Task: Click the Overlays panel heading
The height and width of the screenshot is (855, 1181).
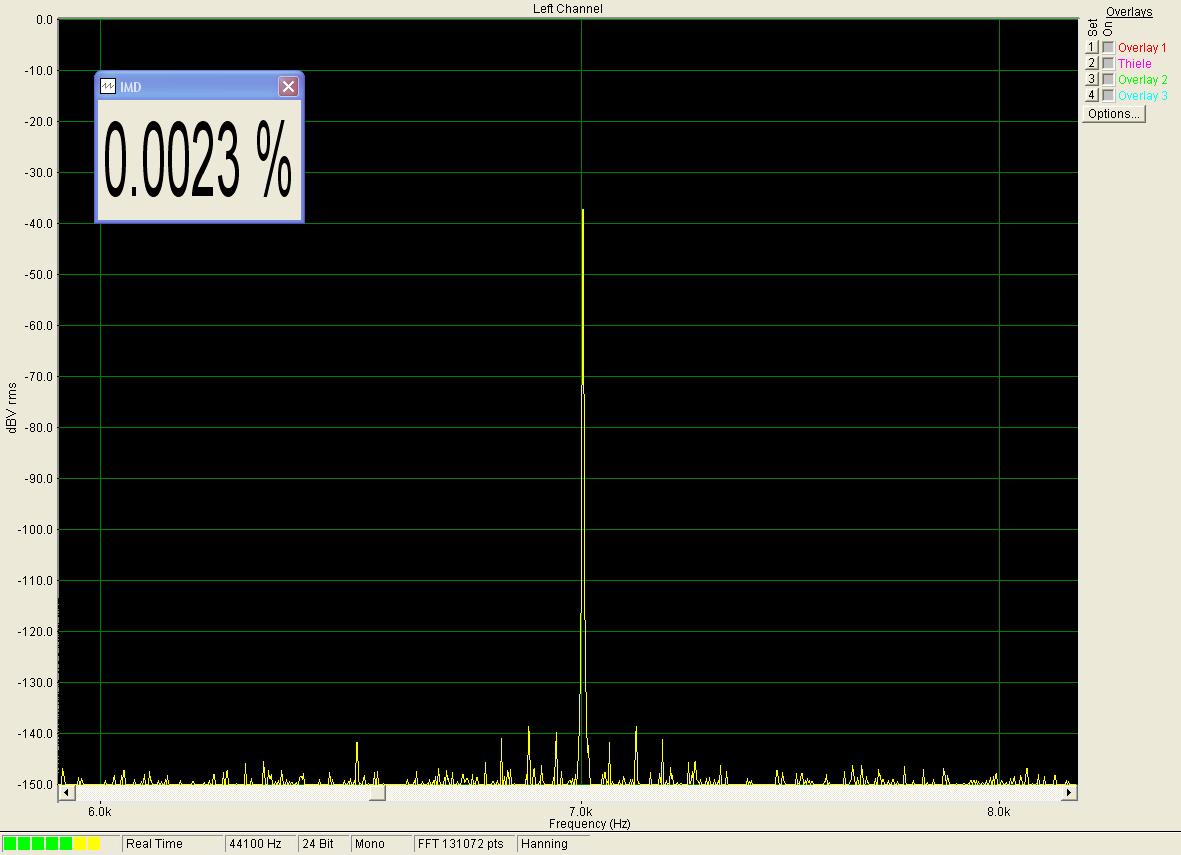Action: click(x=1129, y=11)
